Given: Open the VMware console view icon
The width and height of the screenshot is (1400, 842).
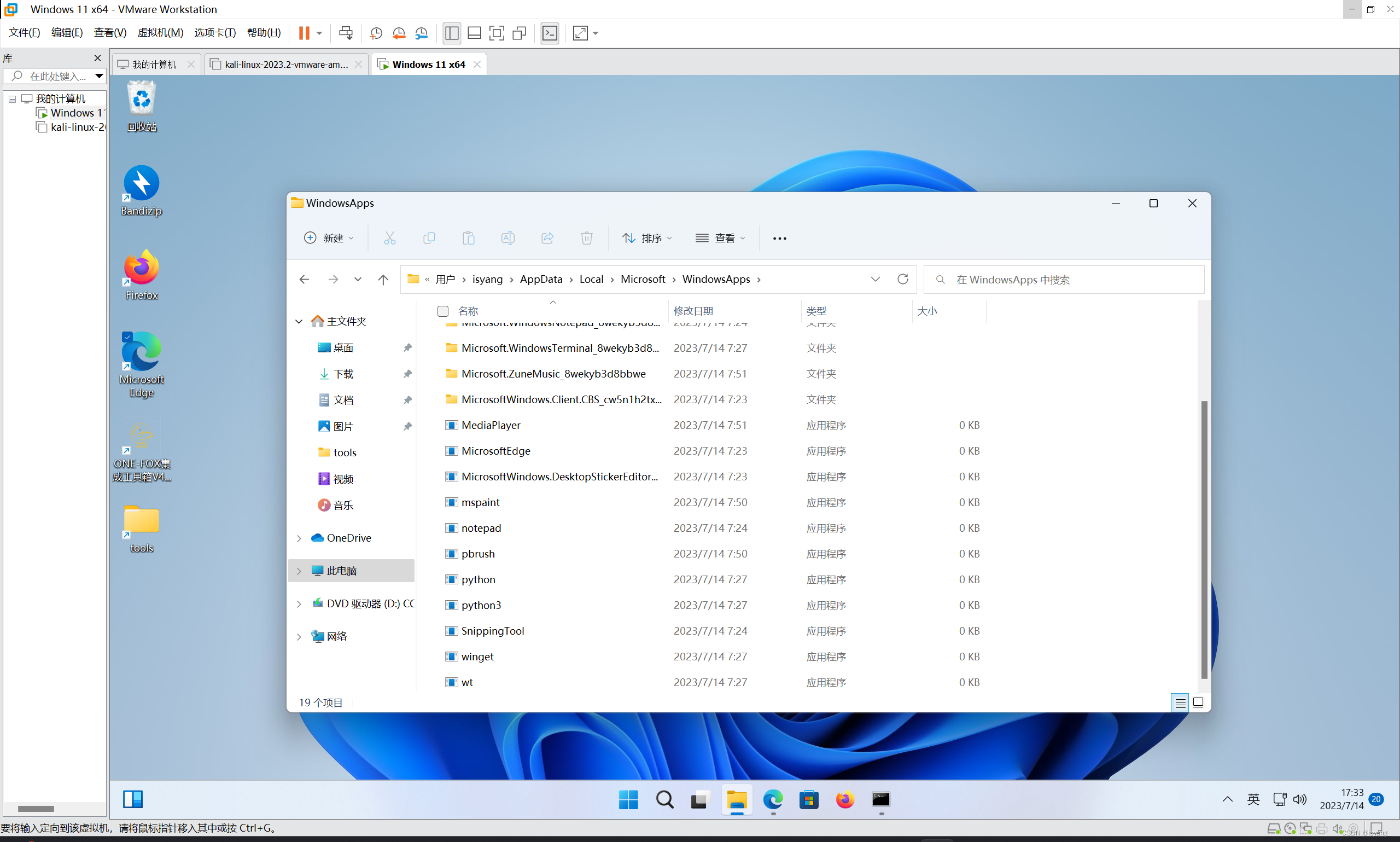Looking at the screenshot, I should click(550, 33).
